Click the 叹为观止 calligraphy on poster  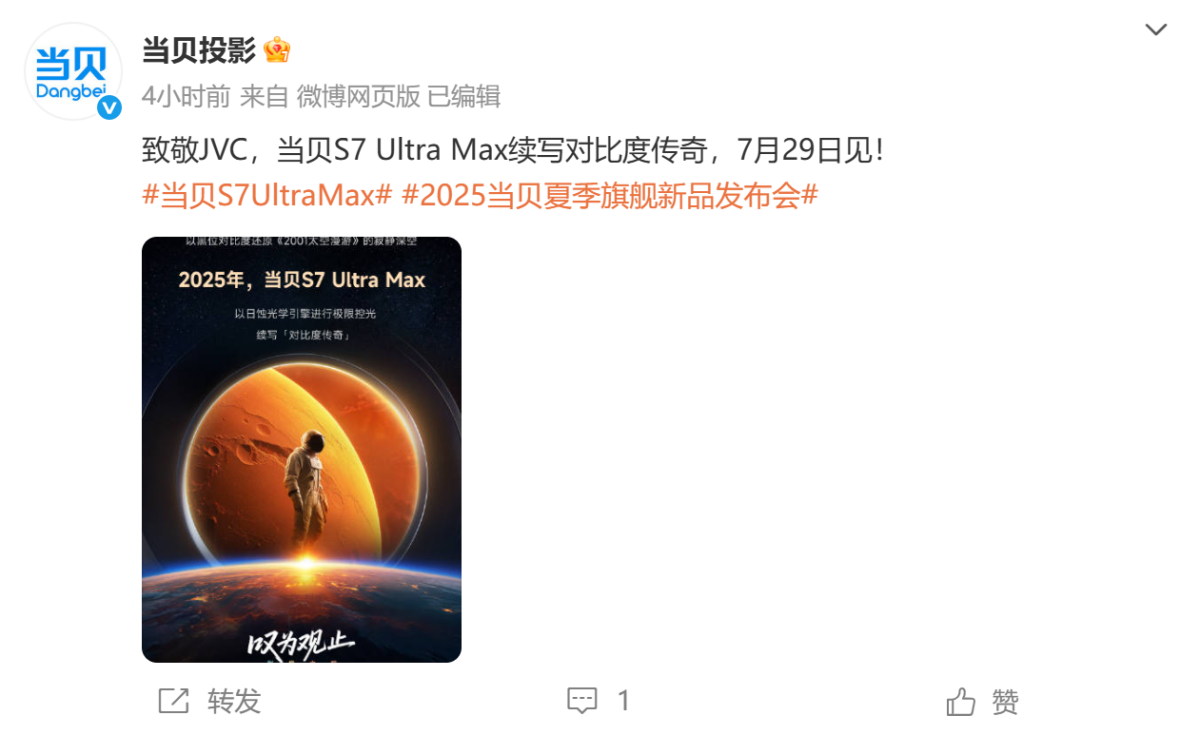coord(300,644)
